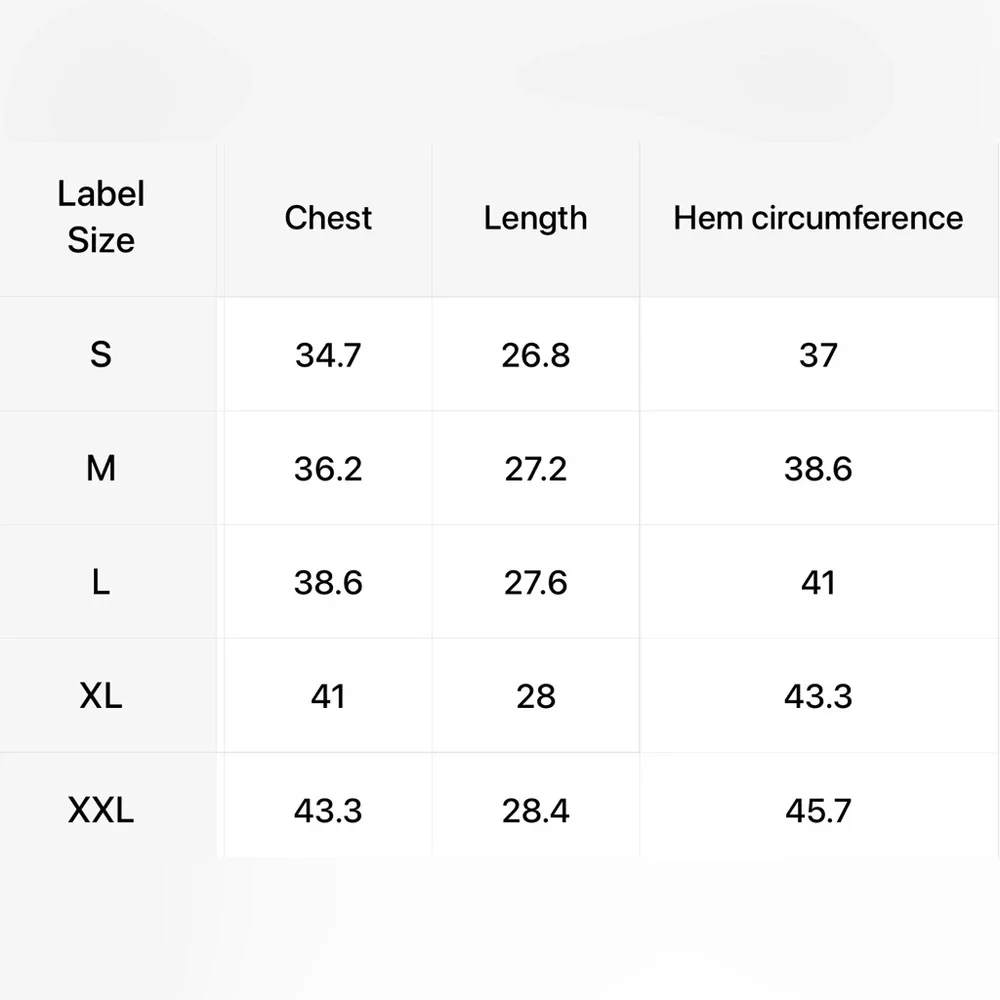
Task: Select hem circumference 37 for size S
Action: click(x=818, y=354)
